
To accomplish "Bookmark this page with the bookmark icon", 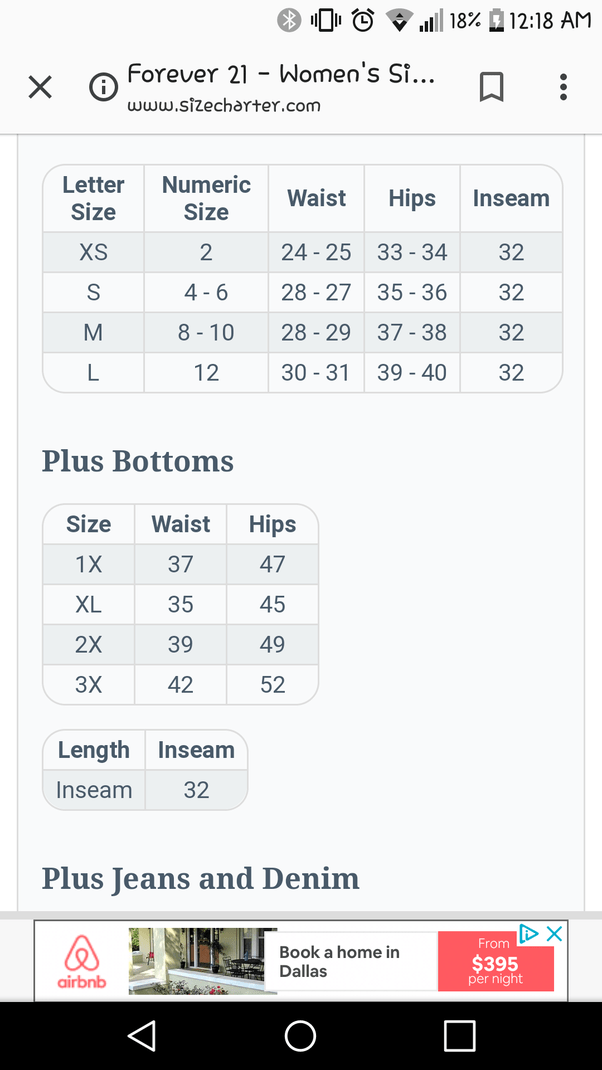I will (491, 88).
